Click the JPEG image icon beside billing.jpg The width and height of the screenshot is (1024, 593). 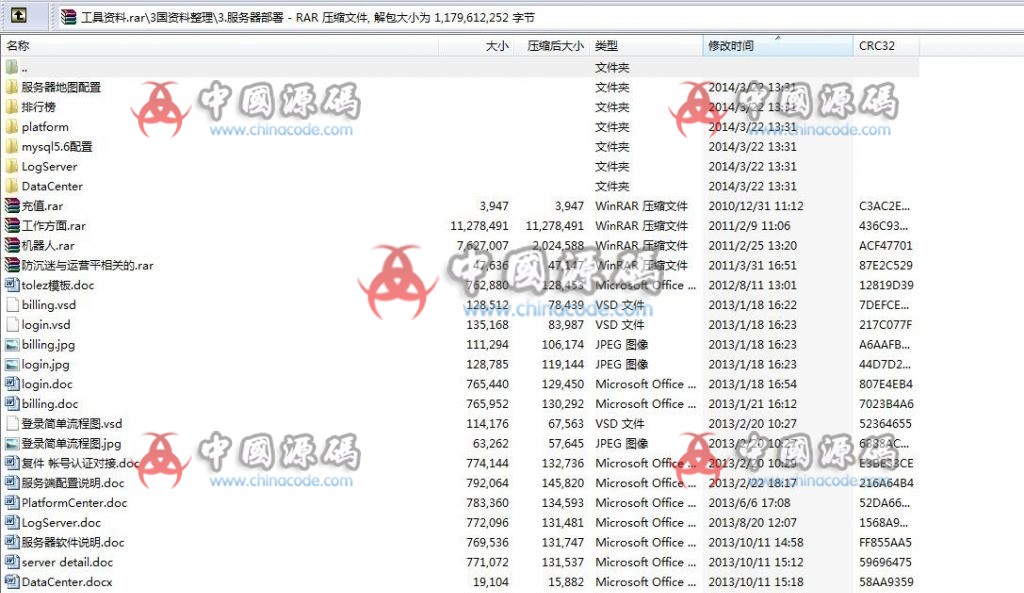coord(13,344)
